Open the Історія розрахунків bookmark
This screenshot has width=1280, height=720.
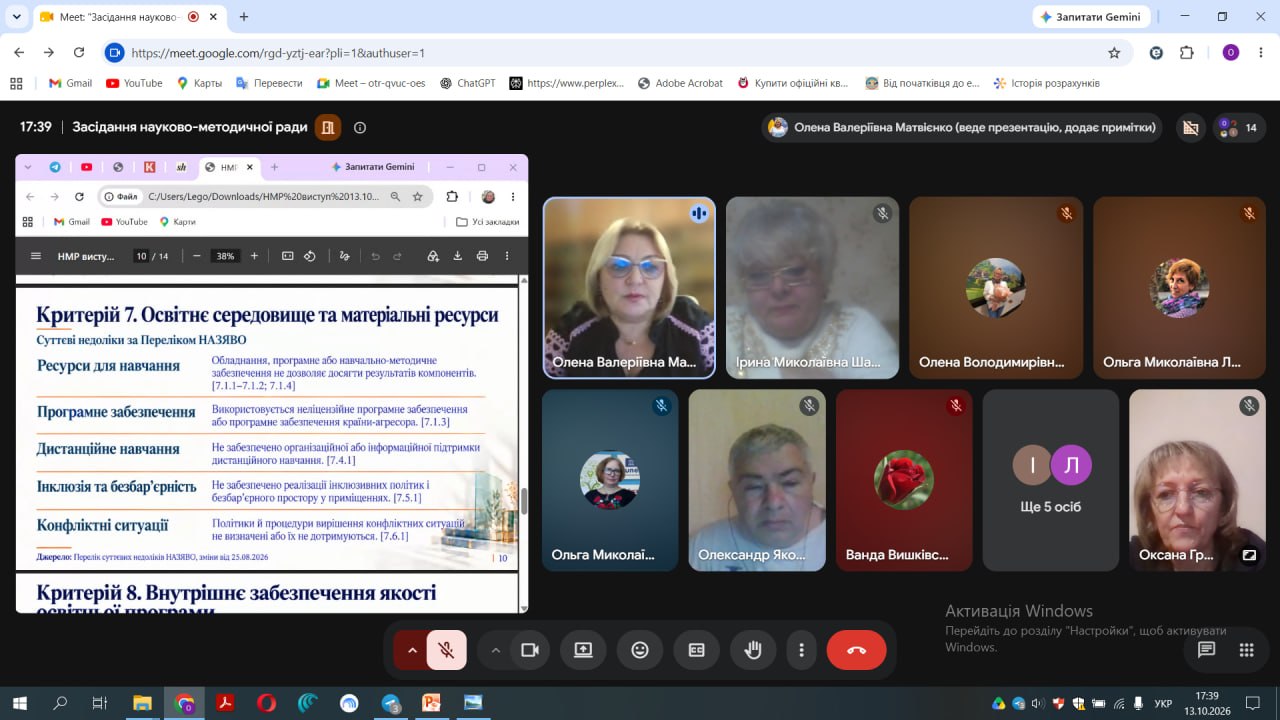click(x=1046, y=83)
